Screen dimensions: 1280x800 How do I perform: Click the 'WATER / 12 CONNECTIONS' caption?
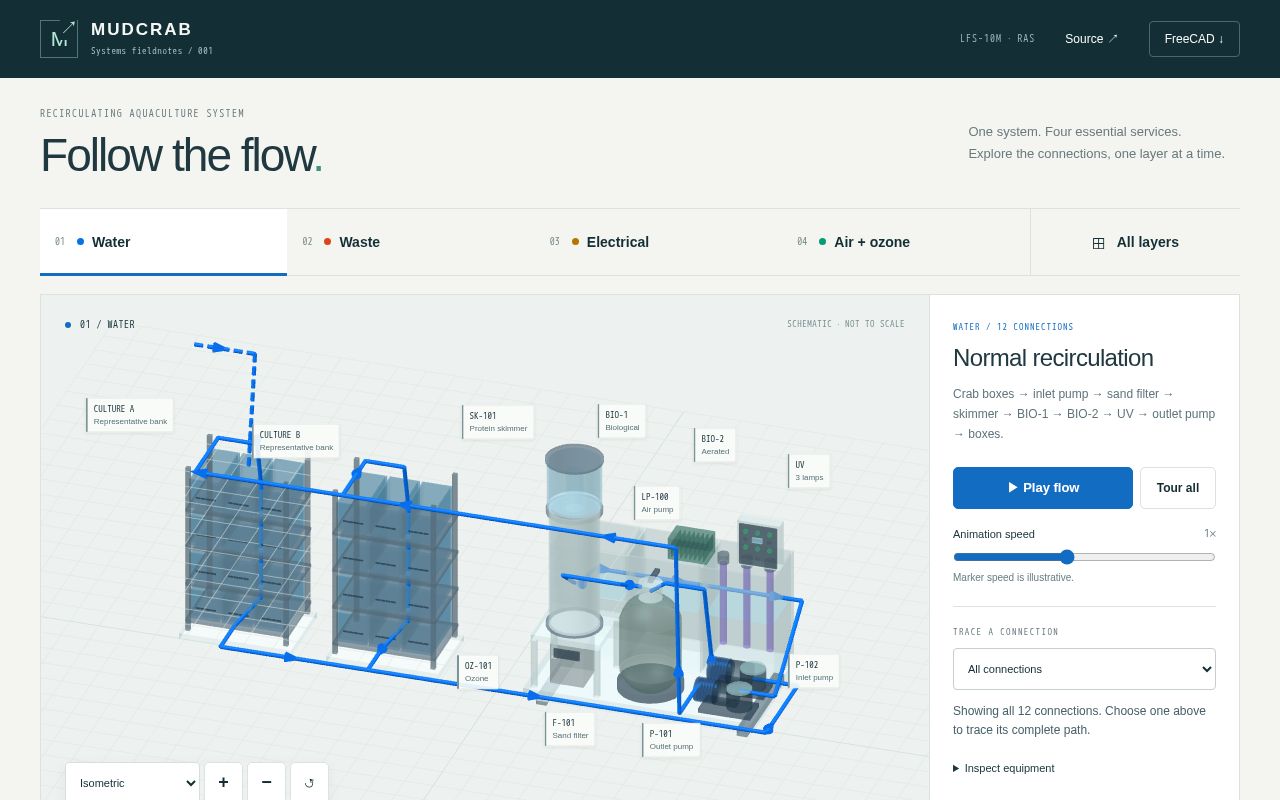click(x=1013, y=327)
